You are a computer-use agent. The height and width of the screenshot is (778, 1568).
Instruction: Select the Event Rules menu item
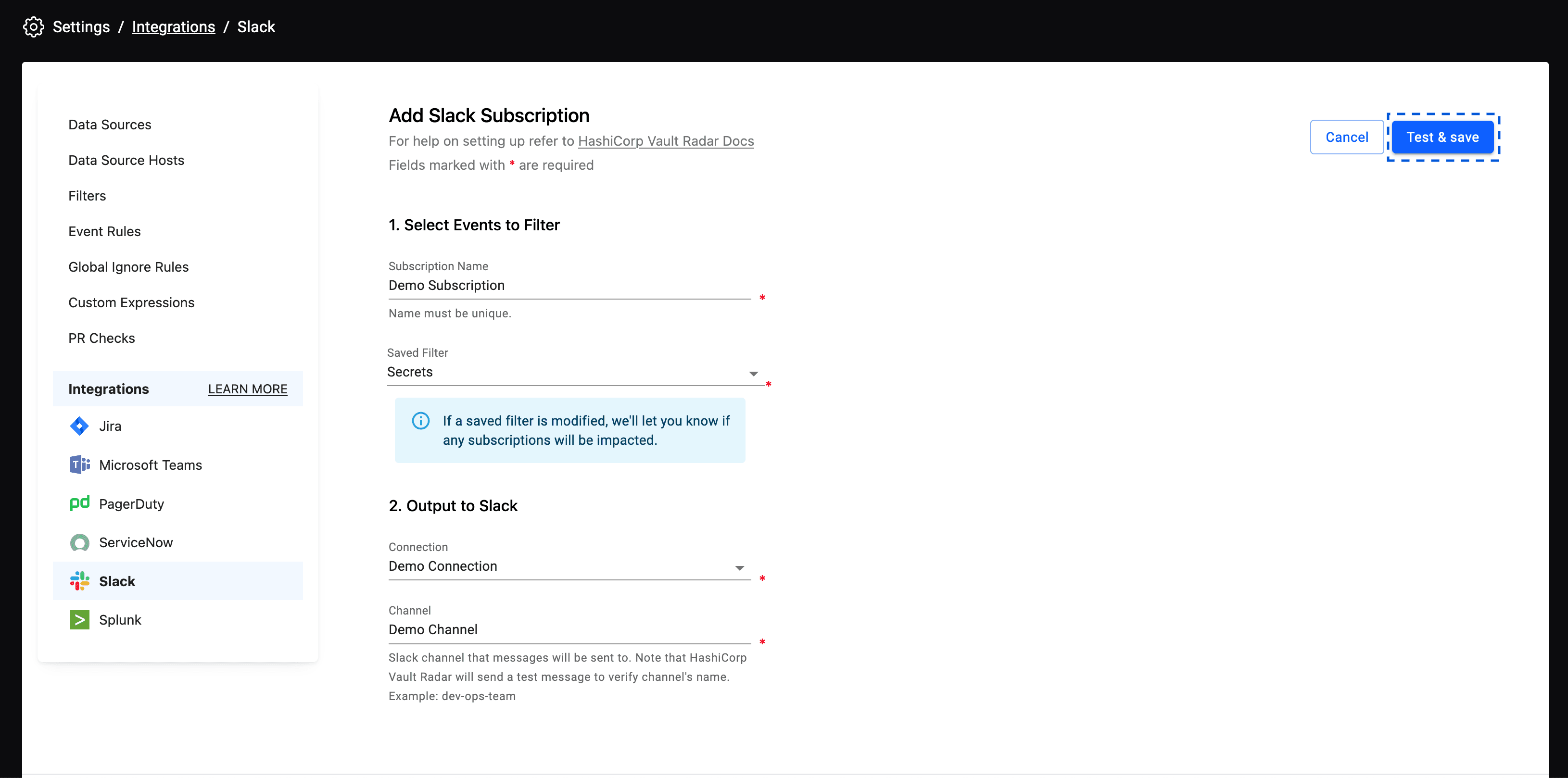point(104,231)
